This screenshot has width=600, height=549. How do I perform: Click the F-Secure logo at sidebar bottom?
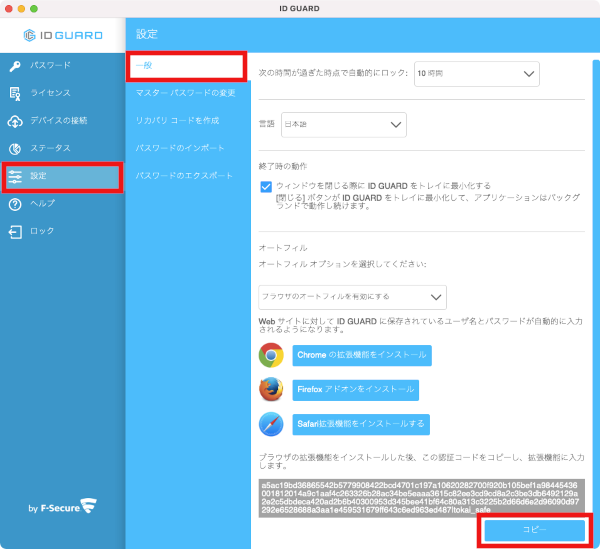(x=63, y=507)
